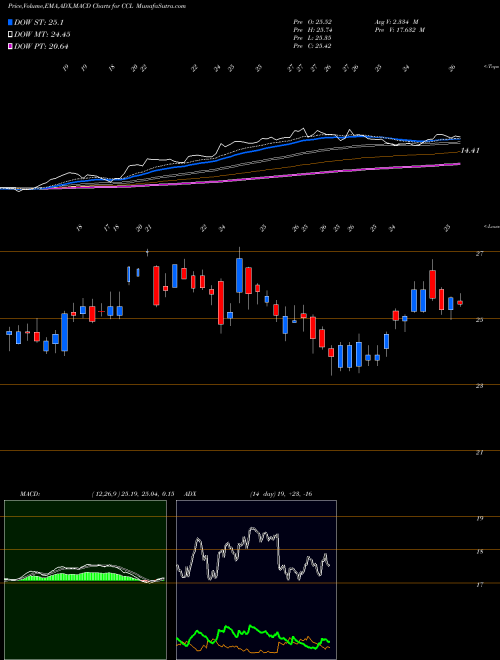
Task: Click the ADX panel title label
Action: coord(191,494)
